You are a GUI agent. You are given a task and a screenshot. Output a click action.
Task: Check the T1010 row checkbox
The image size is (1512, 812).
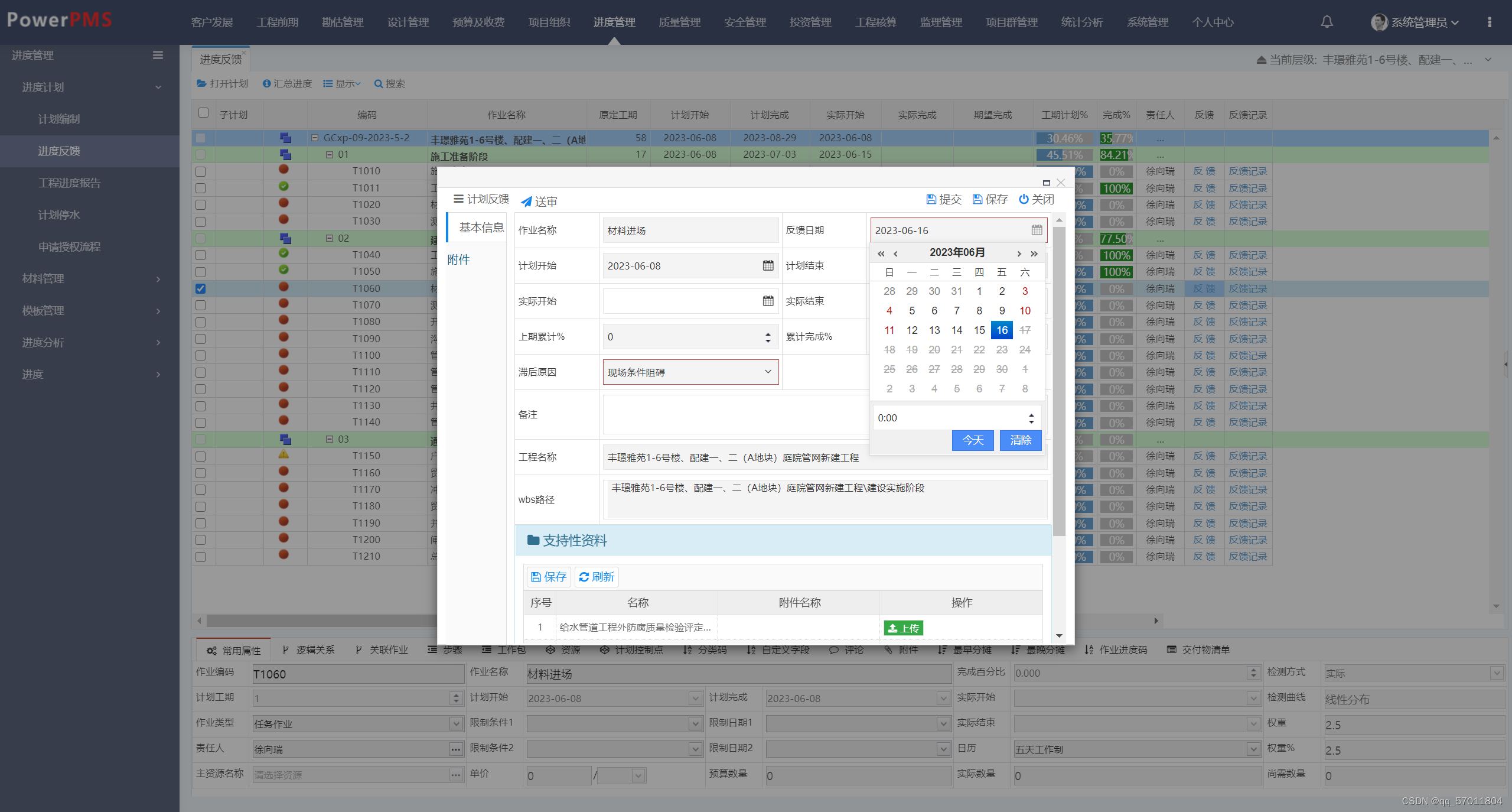[201, 171]
